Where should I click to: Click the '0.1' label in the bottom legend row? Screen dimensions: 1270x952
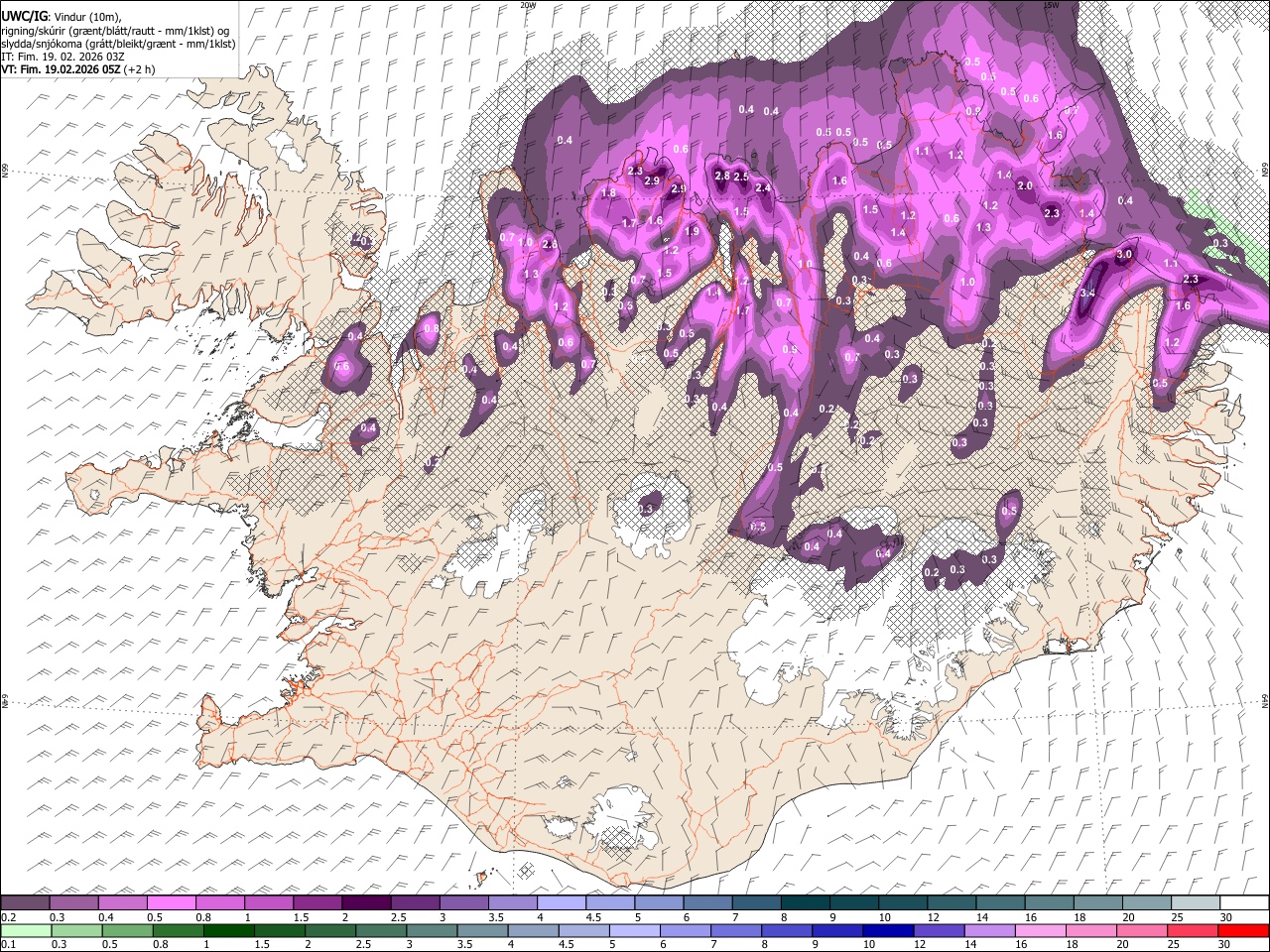click(x=7, y=944)
